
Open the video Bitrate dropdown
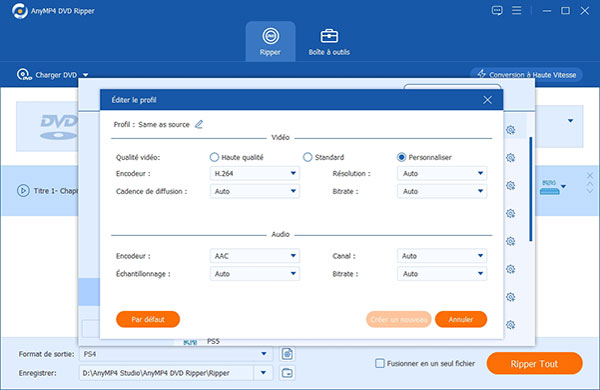click(x=442, y=191)
